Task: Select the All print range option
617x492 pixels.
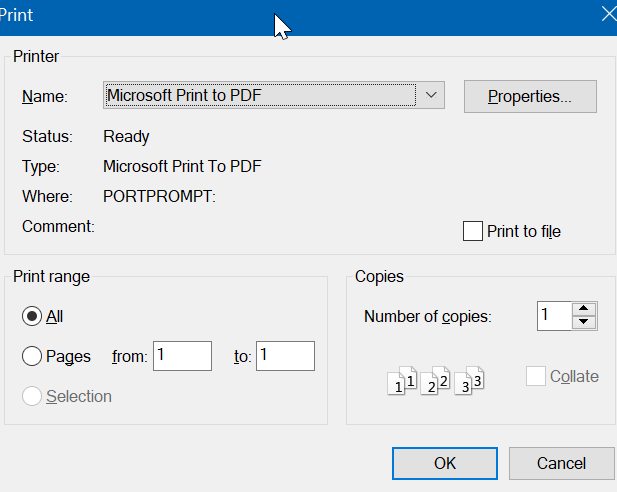Action: click(x=32, y=316)
